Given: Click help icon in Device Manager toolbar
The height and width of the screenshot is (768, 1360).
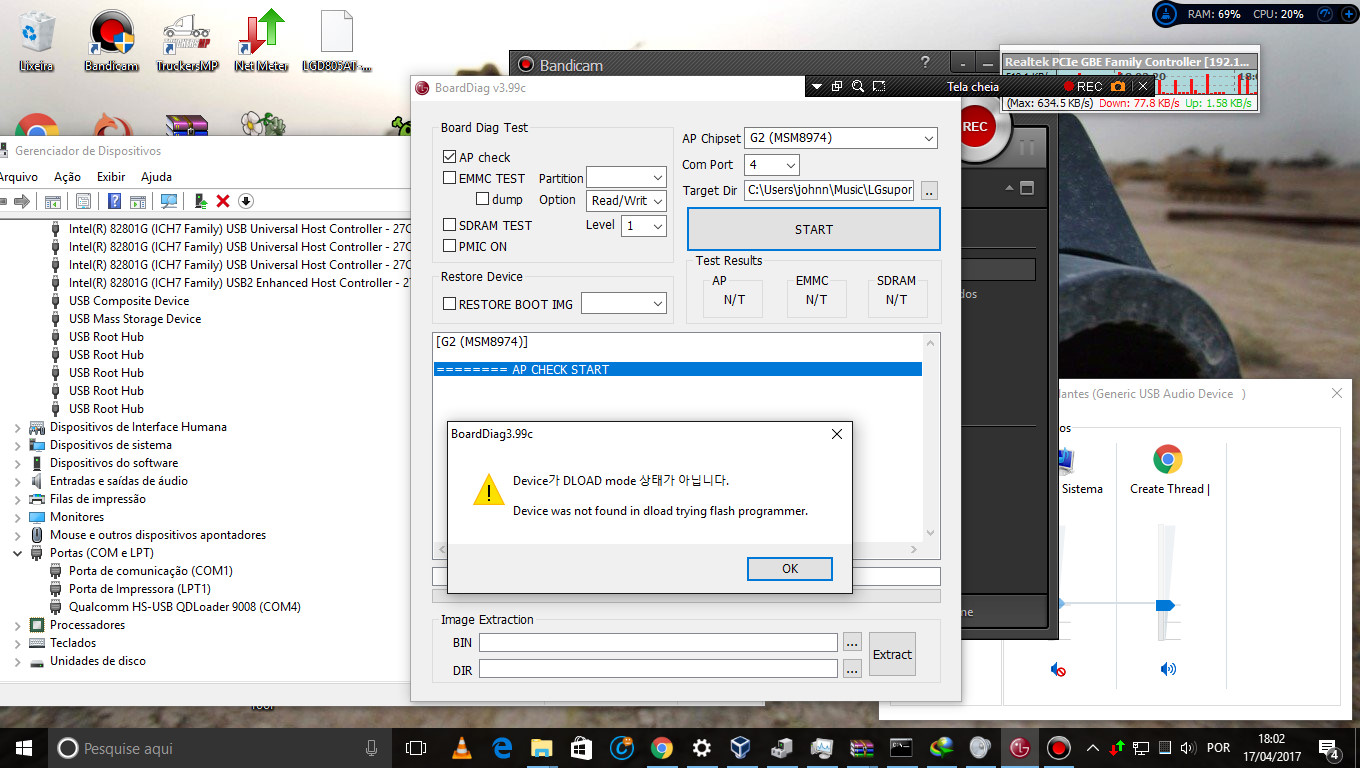Looking at the screenshot, I should point(115,201).
